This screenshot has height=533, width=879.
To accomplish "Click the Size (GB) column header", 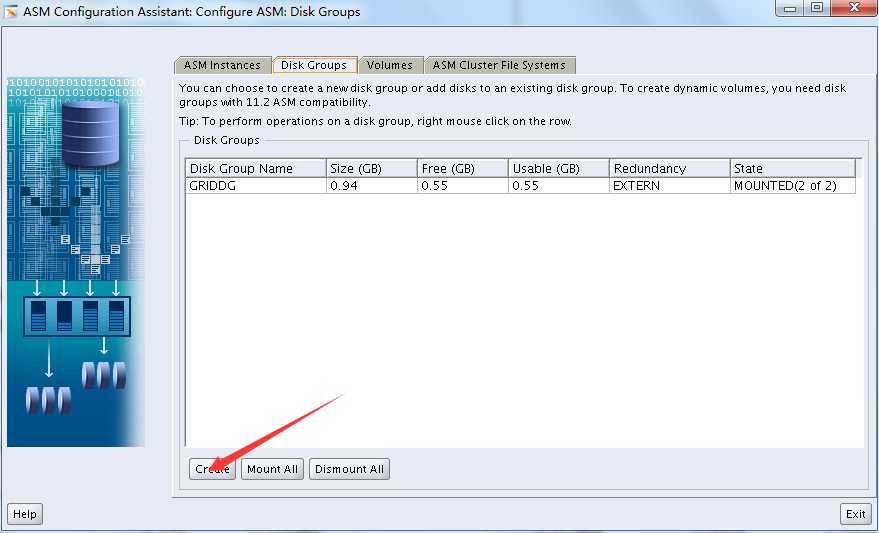I will [372, 169].
